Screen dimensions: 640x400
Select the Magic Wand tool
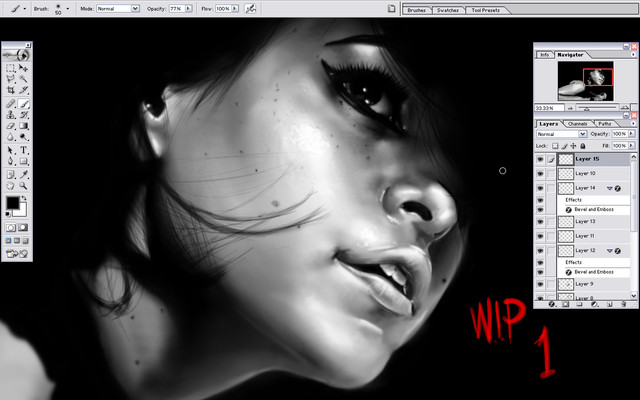pos(23,79)
